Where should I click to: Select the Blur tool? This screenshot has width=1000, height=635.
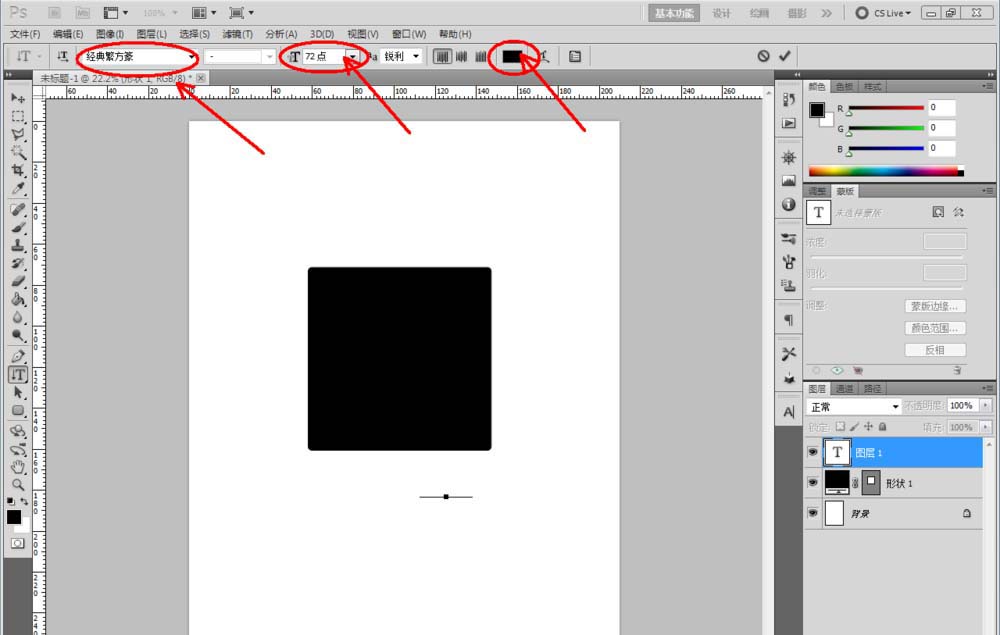[x=18, y=318]
